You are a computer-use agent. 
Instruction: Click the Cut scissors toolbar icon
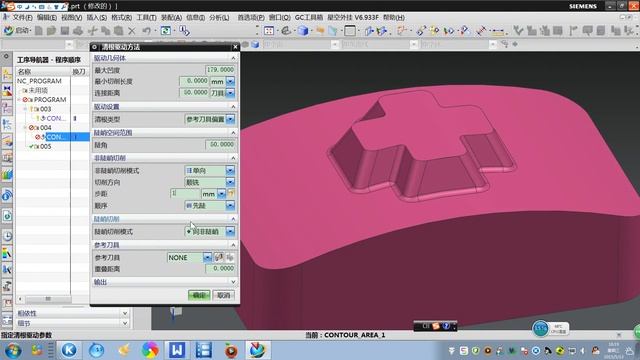[93, 31]
